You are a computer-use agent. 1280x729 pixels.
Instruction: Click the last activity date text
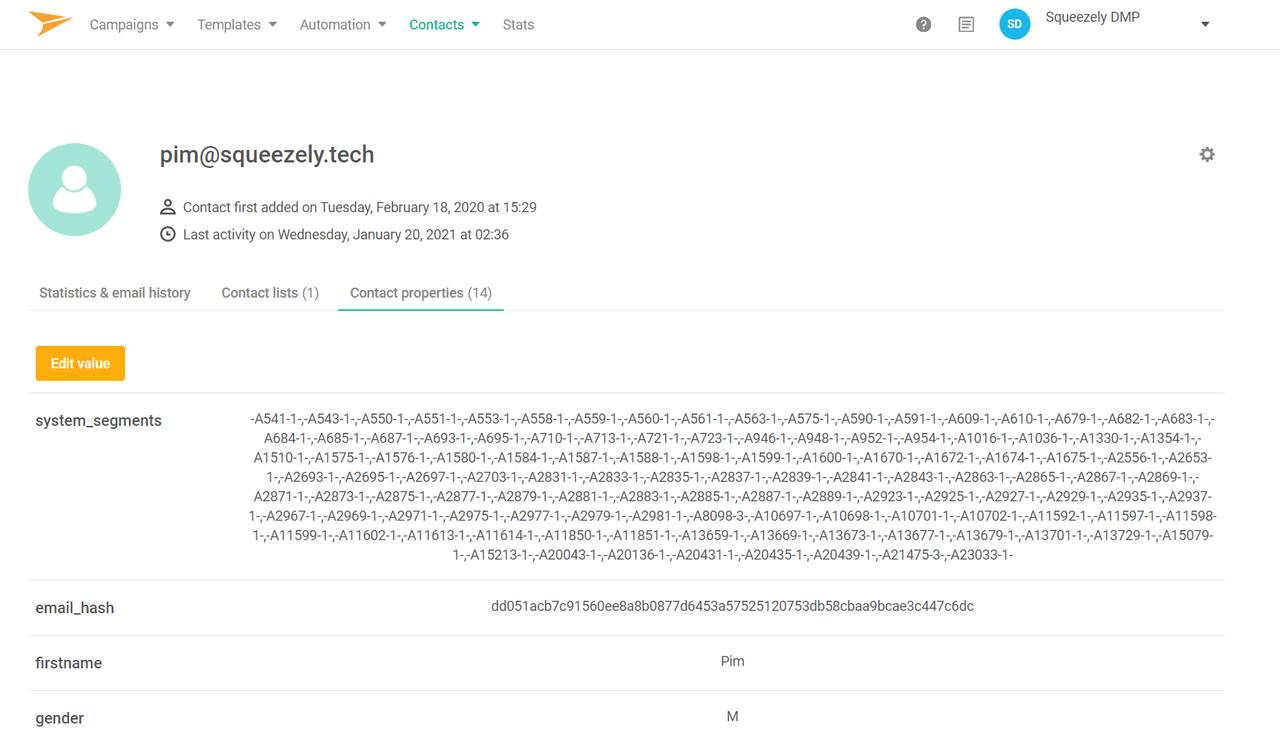pyautogui.click(x=346, y=234)
